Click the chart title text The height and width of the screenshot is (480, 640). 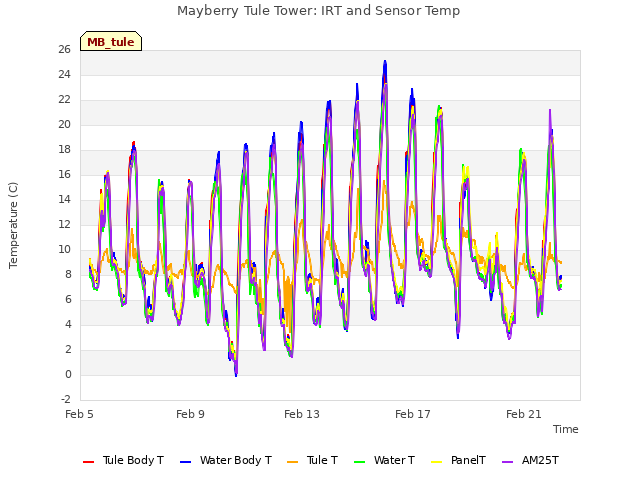(318, 11)
